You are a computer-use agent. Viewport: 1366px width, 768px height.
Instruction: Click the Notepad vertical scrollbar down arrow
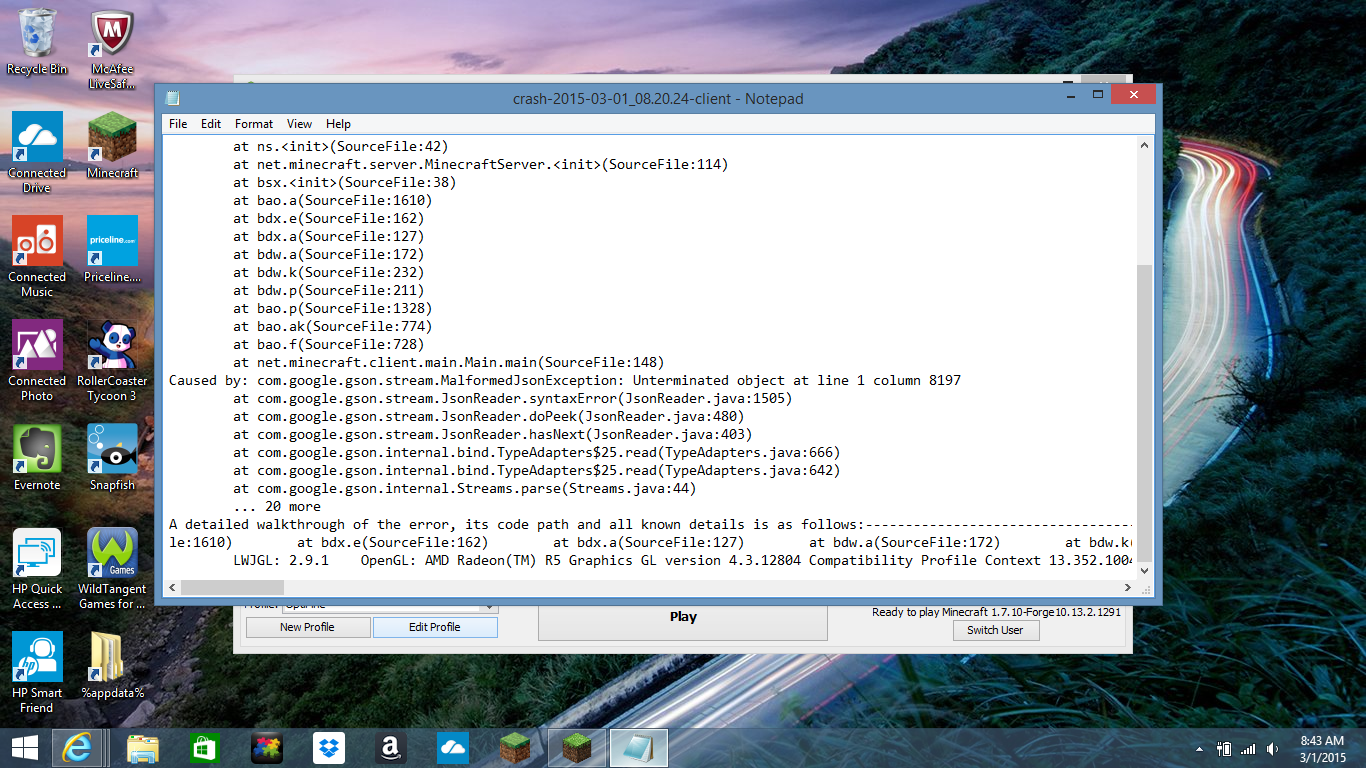pos(1145,570)
